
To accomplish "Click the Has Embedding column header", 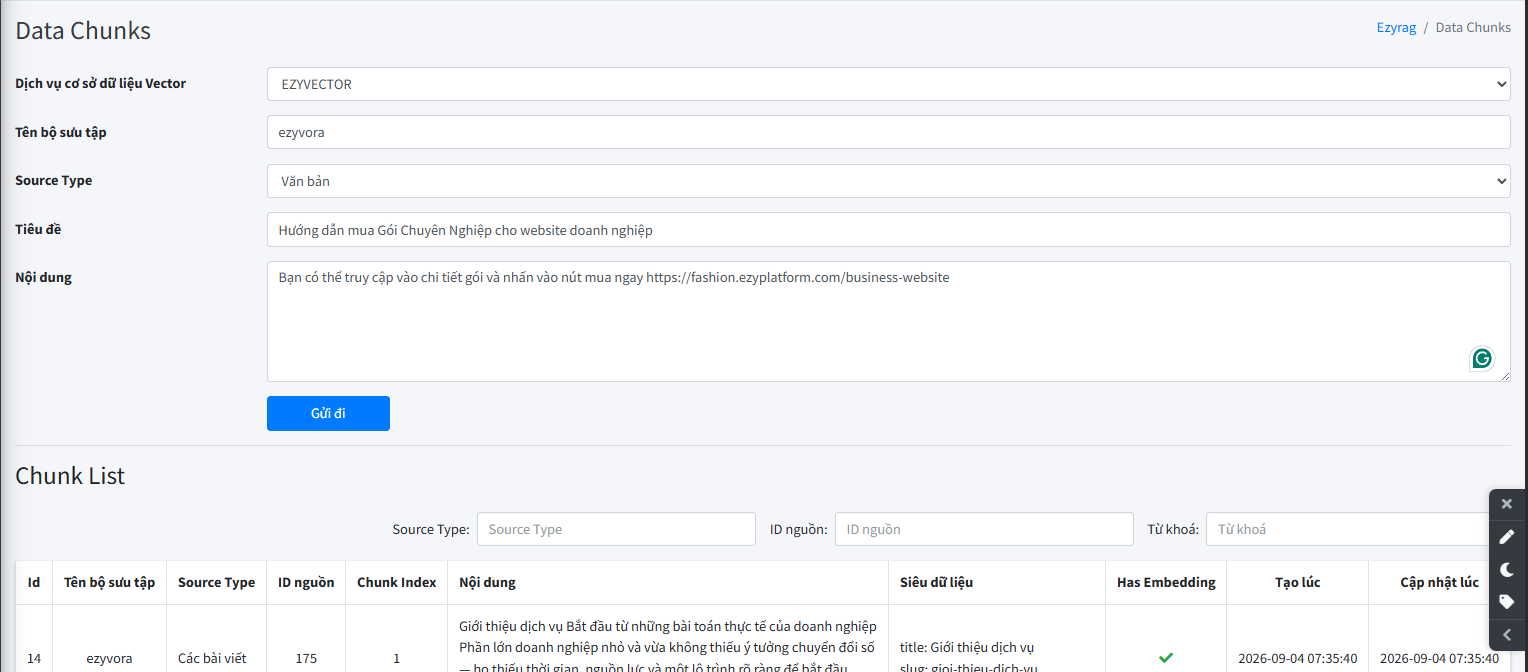I will pos(1166,582).
